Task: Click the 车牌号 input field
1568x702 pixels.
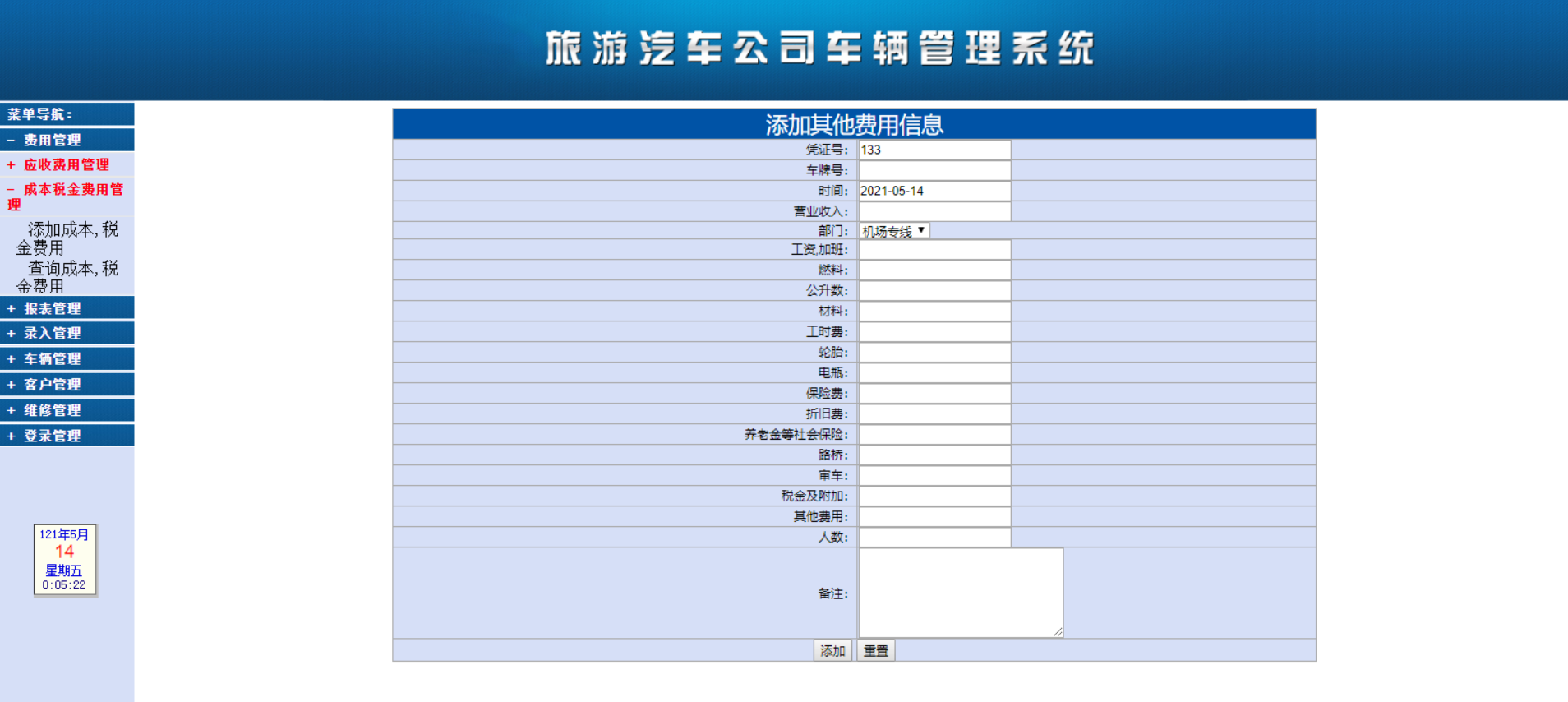Action: tap(934, 170)
